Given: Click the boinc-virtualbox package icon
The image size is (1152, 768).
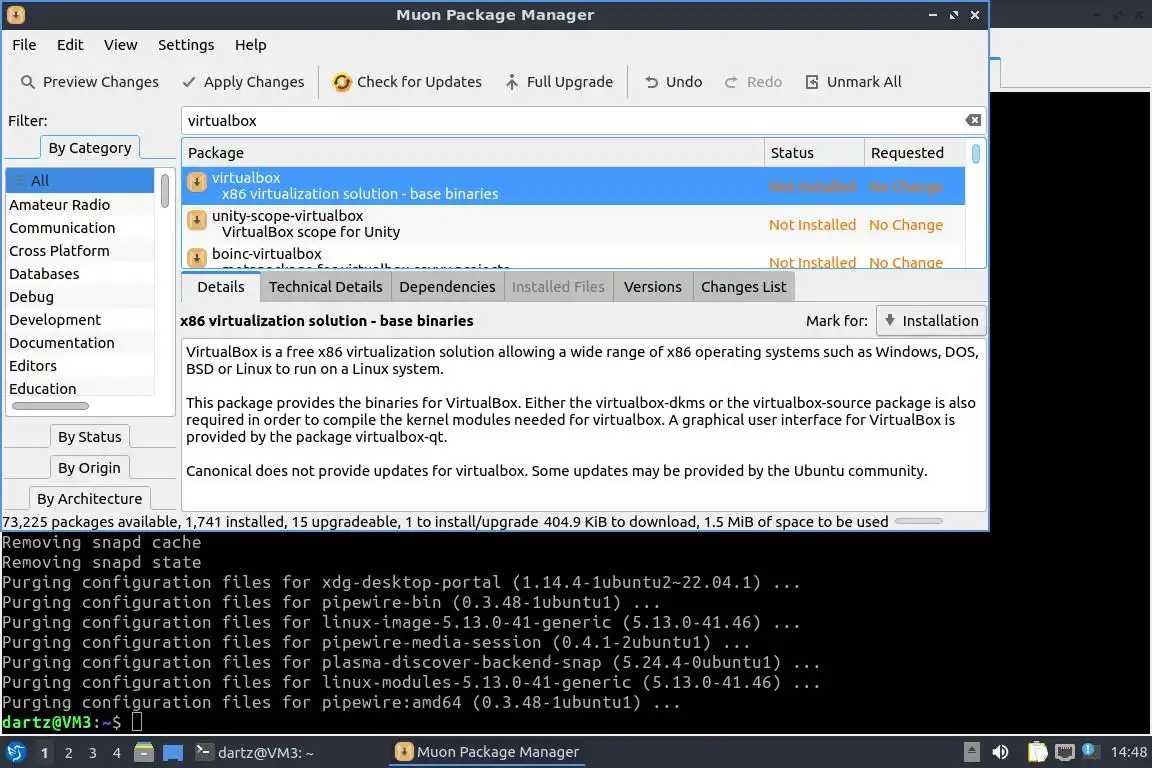Looking at the screenshot, I should click(x=197, y=258).
